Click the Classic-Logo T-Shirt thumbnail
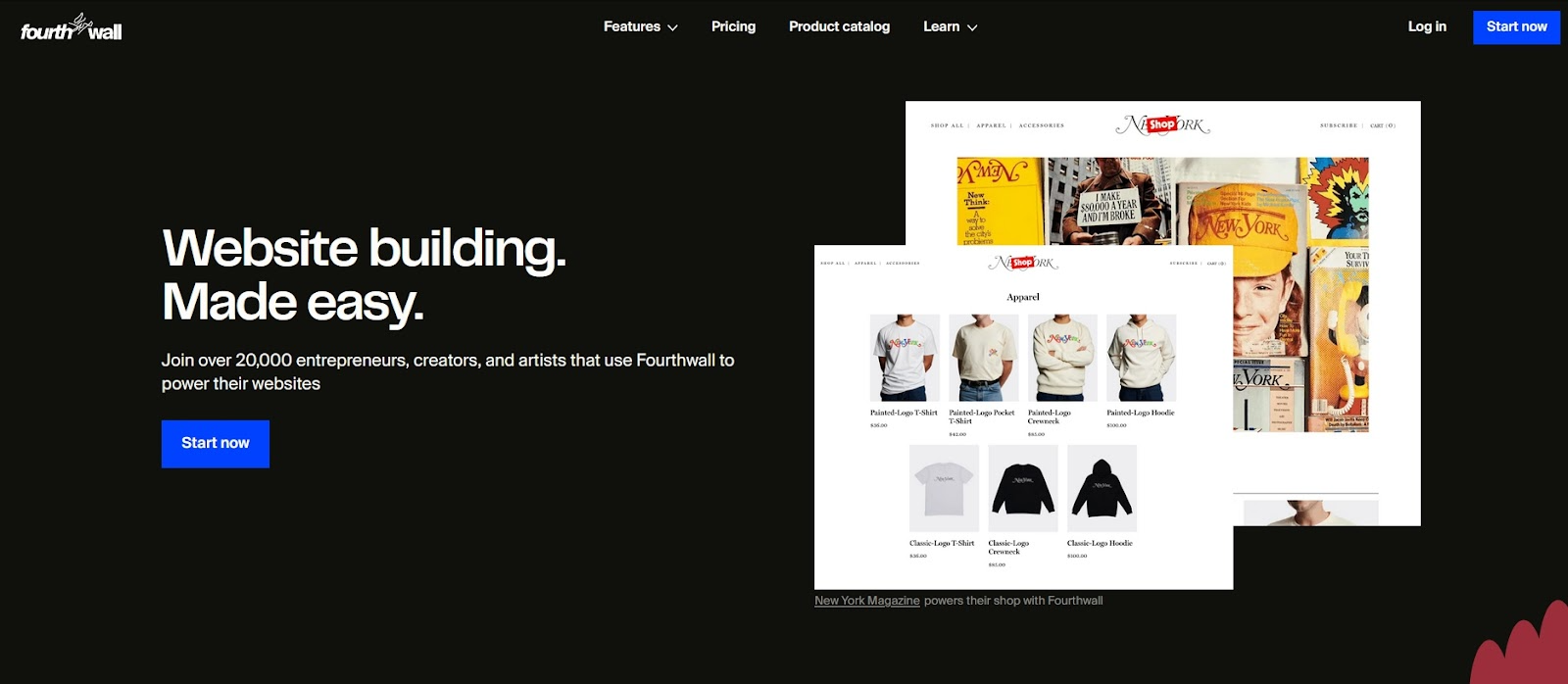1568x684 pixels. point(944,488)
